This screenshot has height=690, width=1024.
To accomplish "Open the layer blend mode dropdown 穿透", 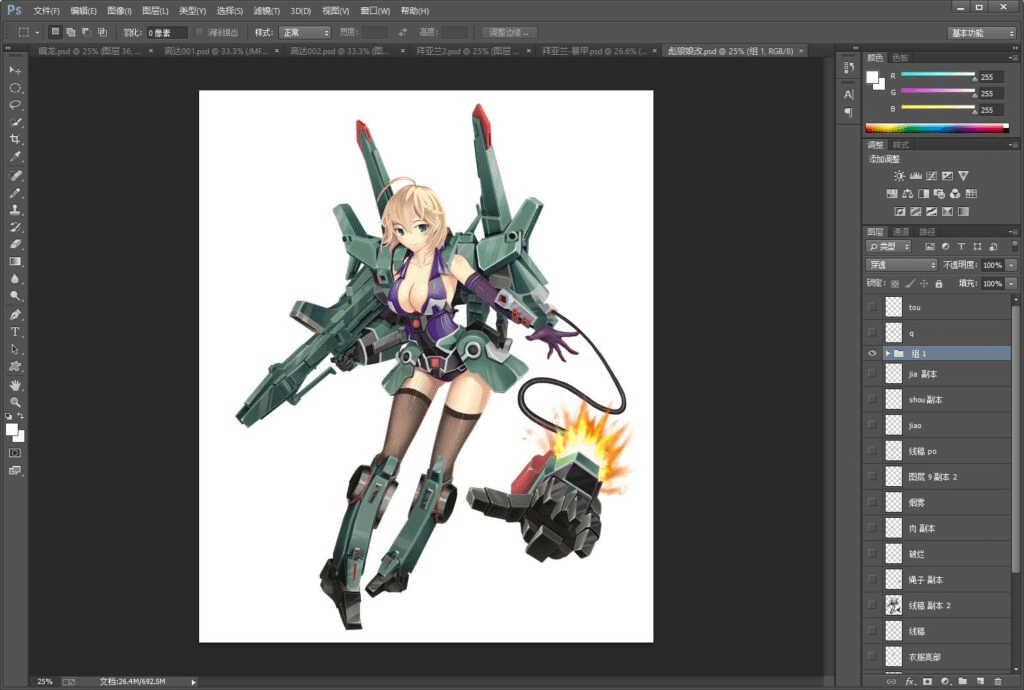I will (901, 264).
